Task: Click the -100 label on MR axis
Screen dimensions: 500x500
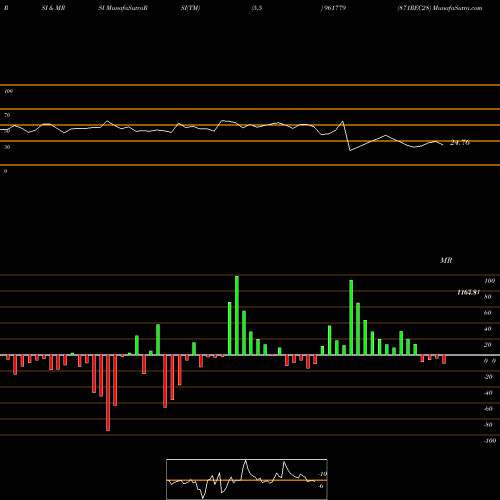Action: pos(490,441)
